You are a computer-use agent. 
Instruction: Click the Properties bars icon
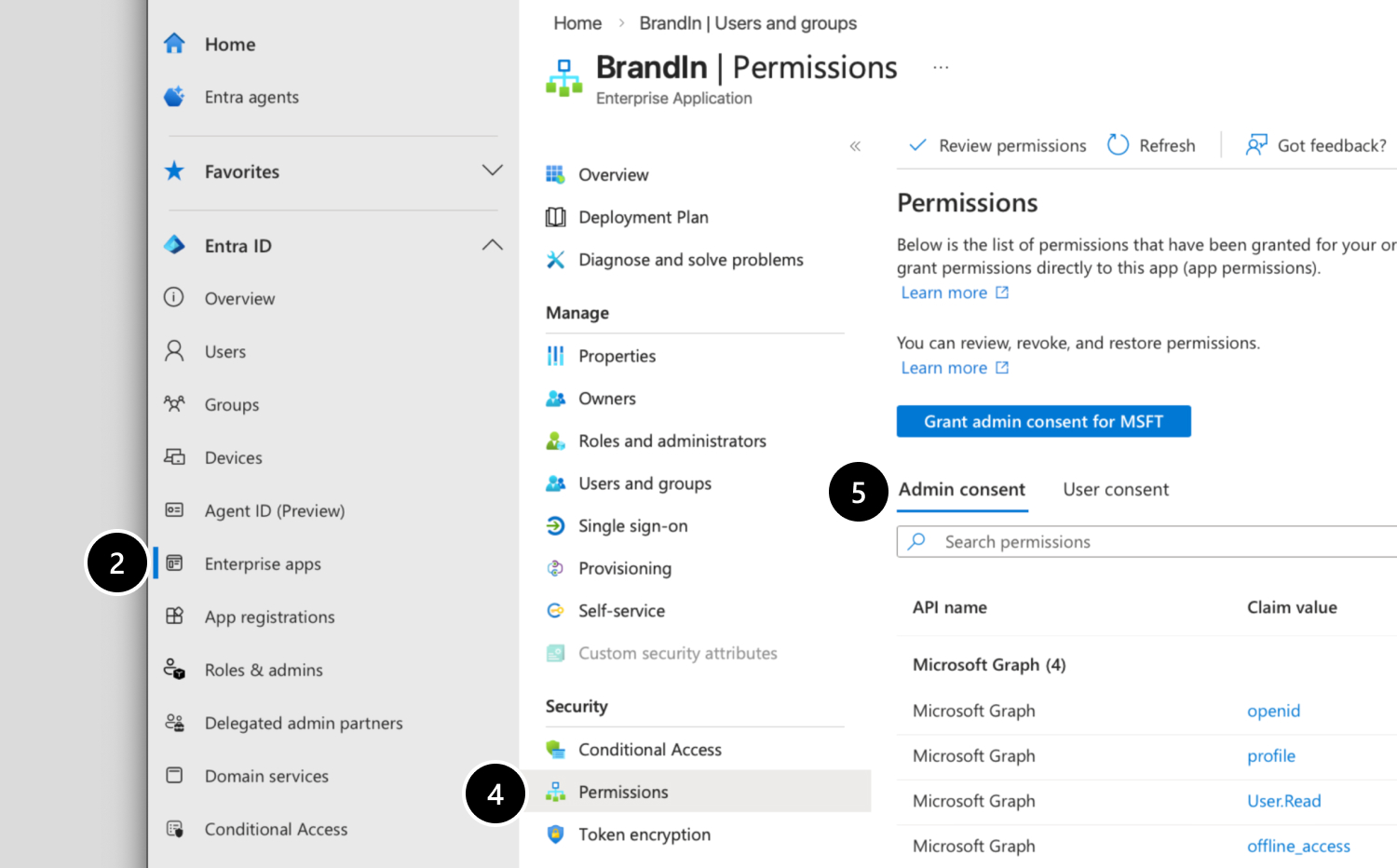point(555,356)
